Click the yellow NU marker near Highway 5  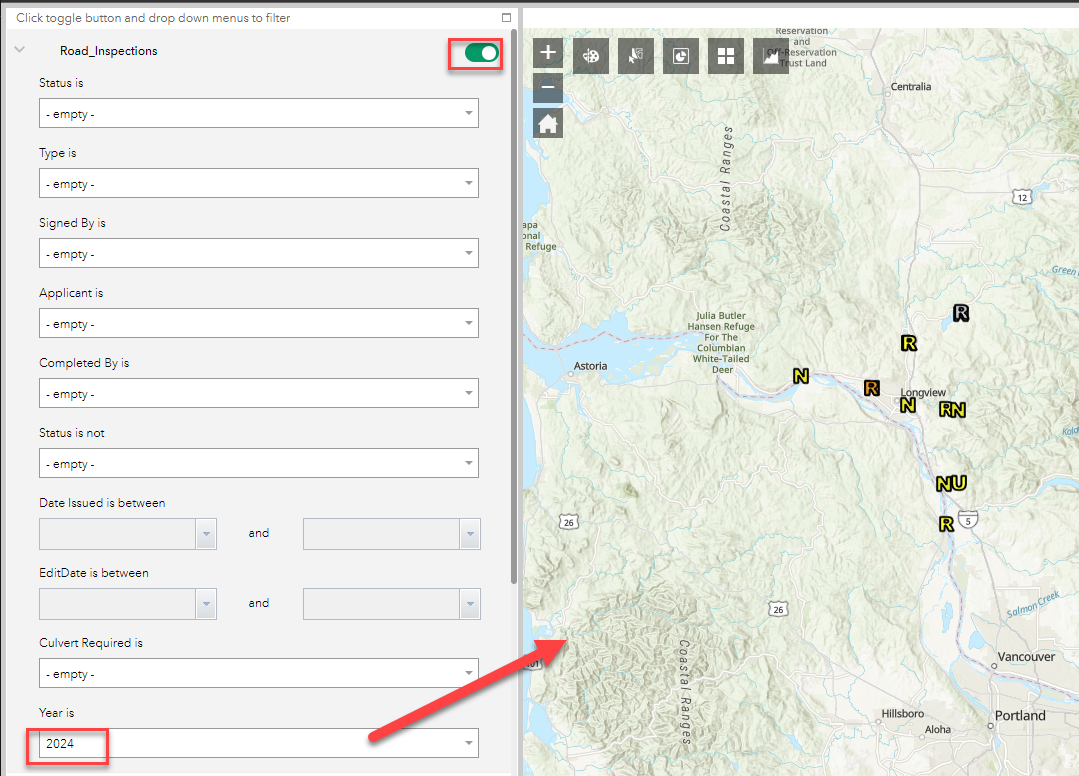[950, 483]
